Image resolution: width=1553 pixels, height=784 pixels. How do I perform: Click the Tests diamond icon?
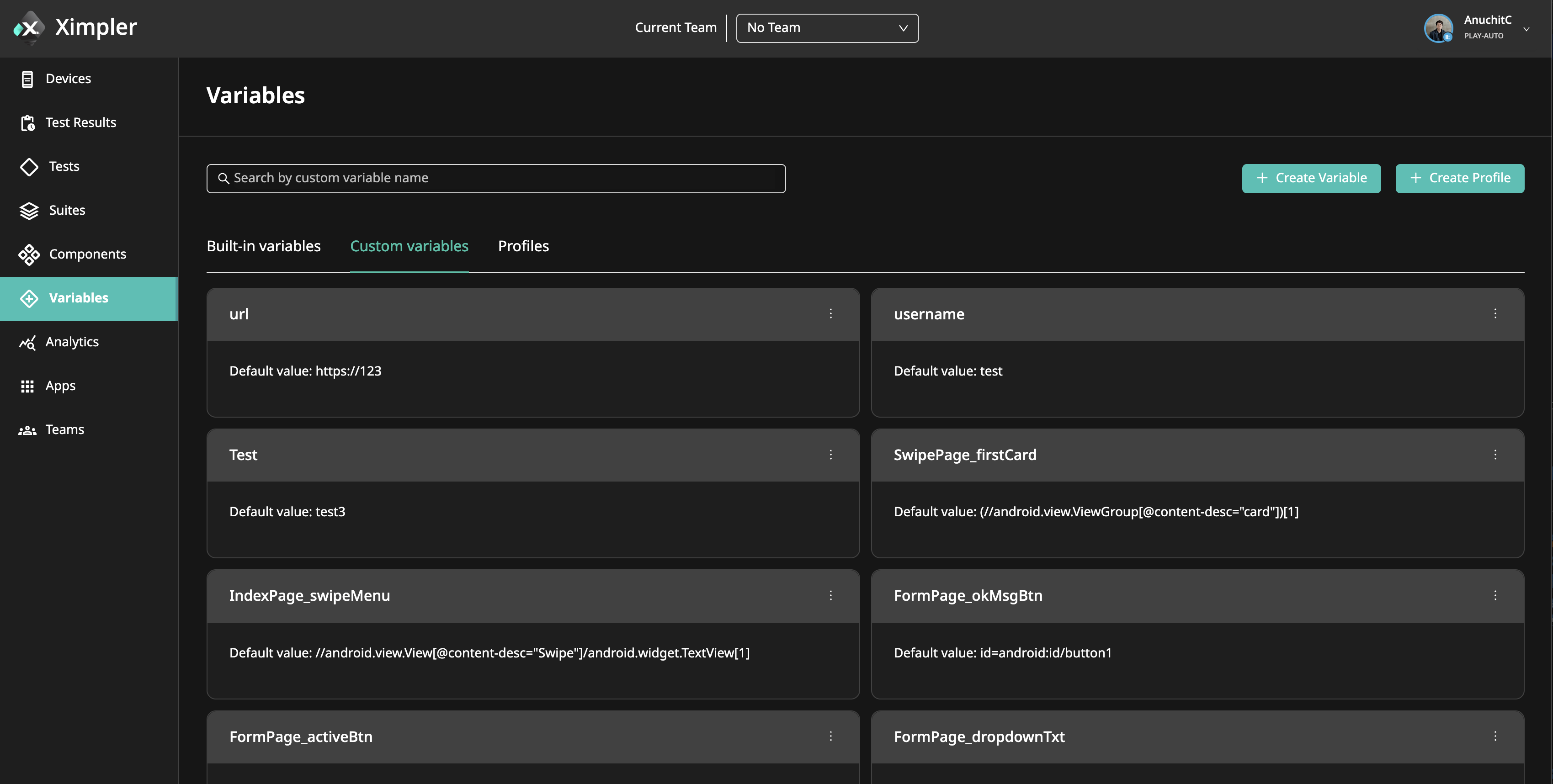(29, 167)
